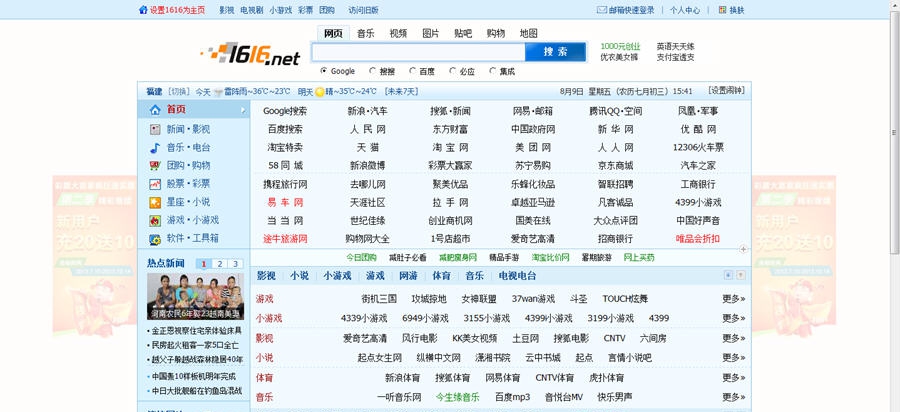Open the 1000元创业 green link

tap(620, 46)
